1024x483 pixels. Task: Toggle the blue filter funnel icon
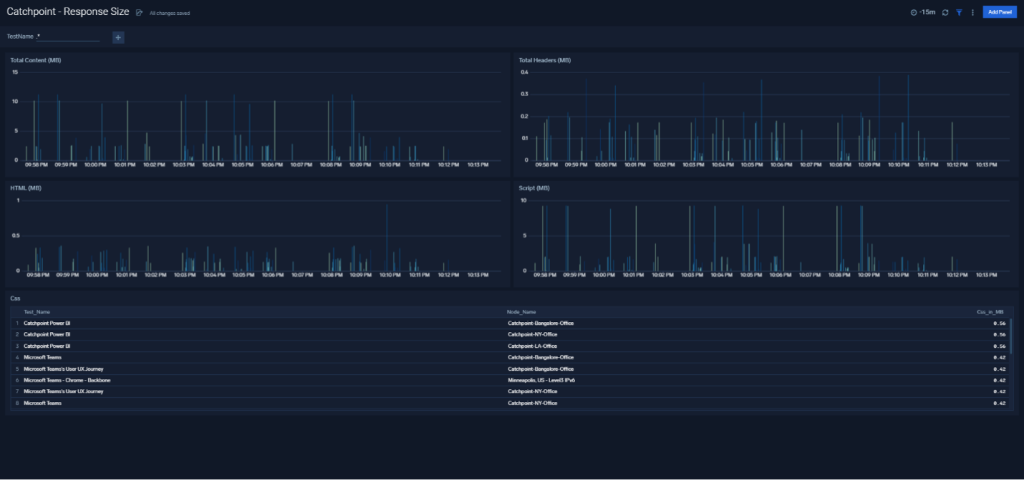tap(959, 12)
